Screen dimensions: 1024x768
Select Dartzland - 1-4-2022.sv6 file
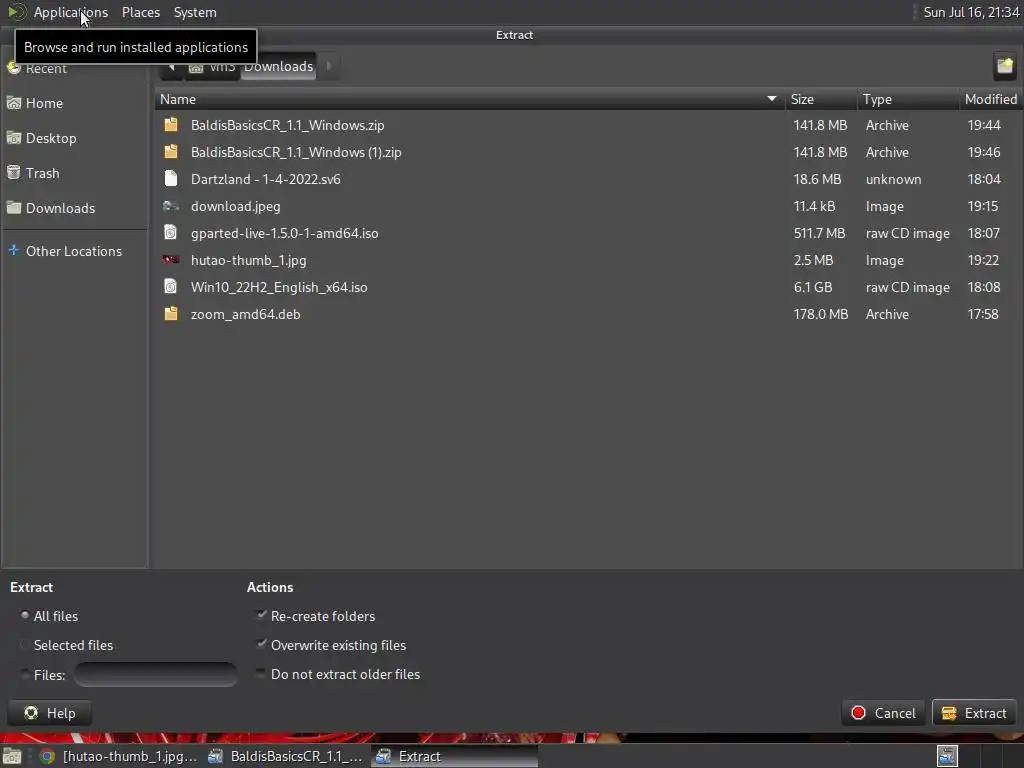pyautogui.click(x=265, y=179)
